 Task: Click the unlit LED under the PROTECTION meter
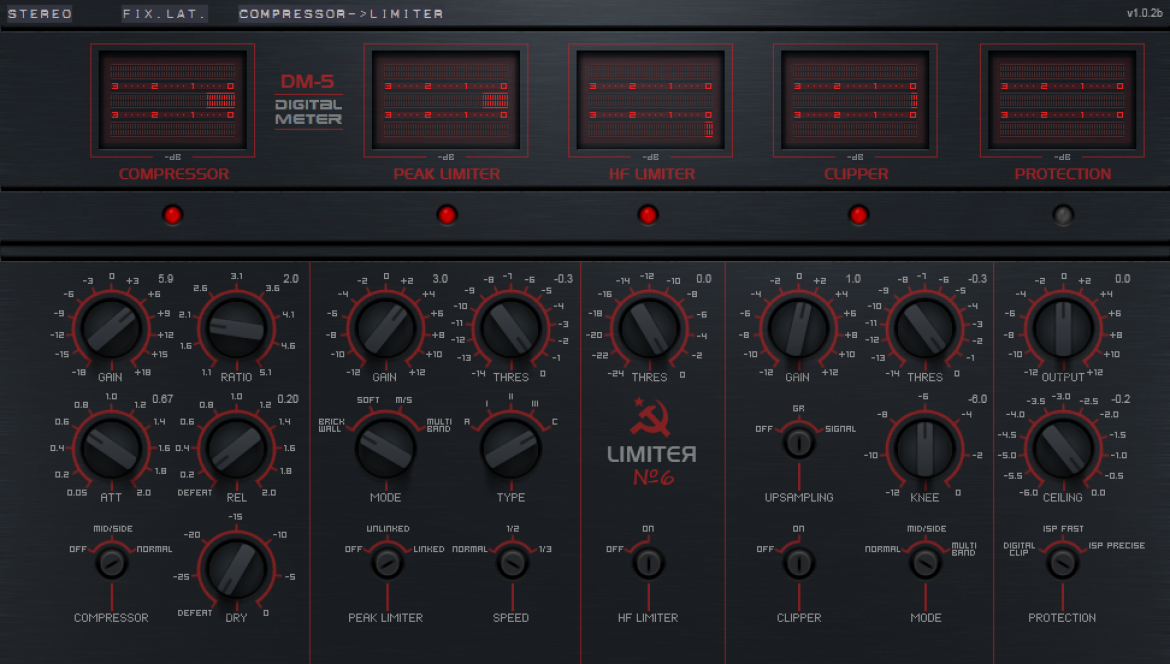(x=1063, y=215)
